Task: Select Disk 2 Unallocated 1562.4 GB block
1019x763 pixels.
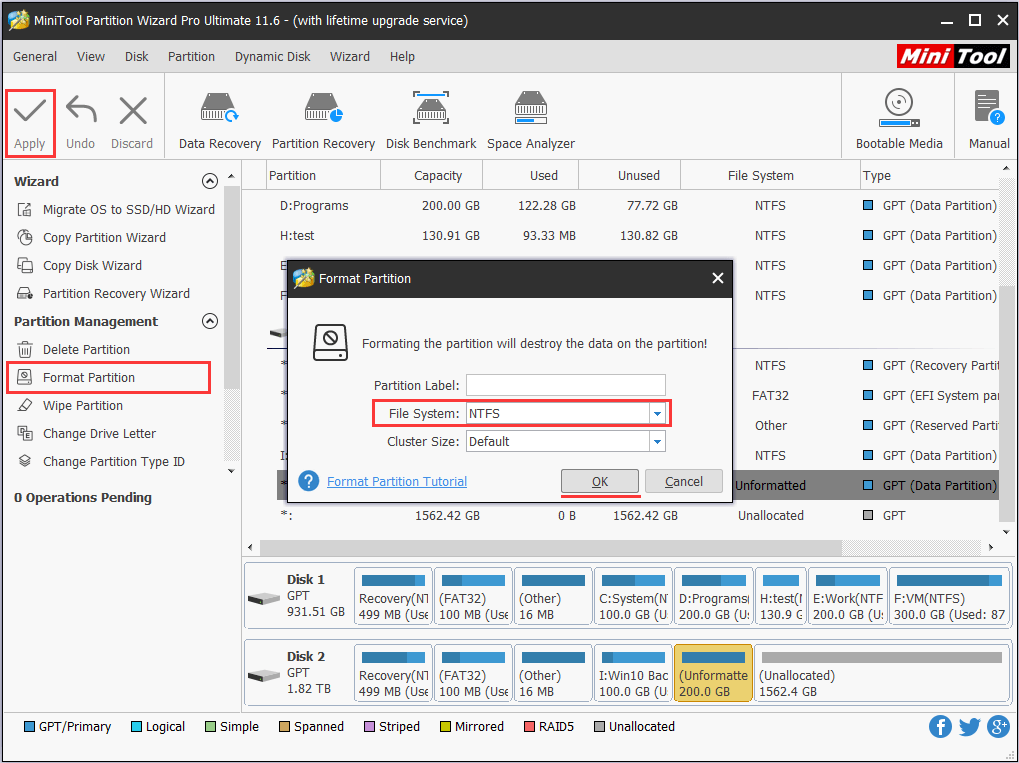Action: click(x=881, y=673)
